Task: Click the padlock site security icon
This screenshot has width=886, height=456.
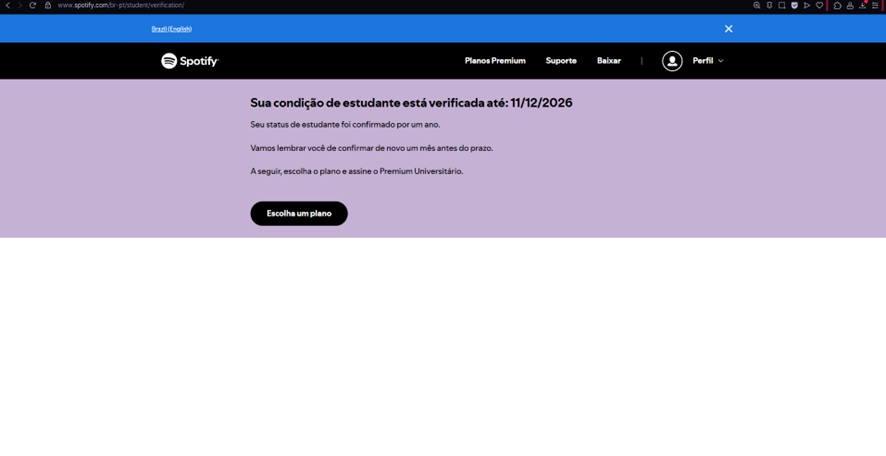Action: point(48,5)
